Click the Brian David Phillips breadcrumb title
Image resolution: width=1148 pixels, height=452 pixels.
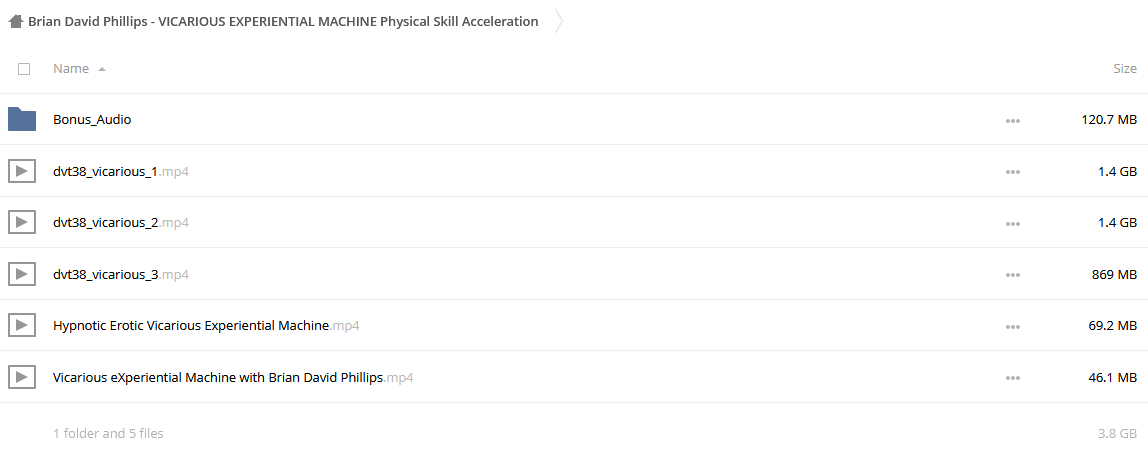coord(283,21)
